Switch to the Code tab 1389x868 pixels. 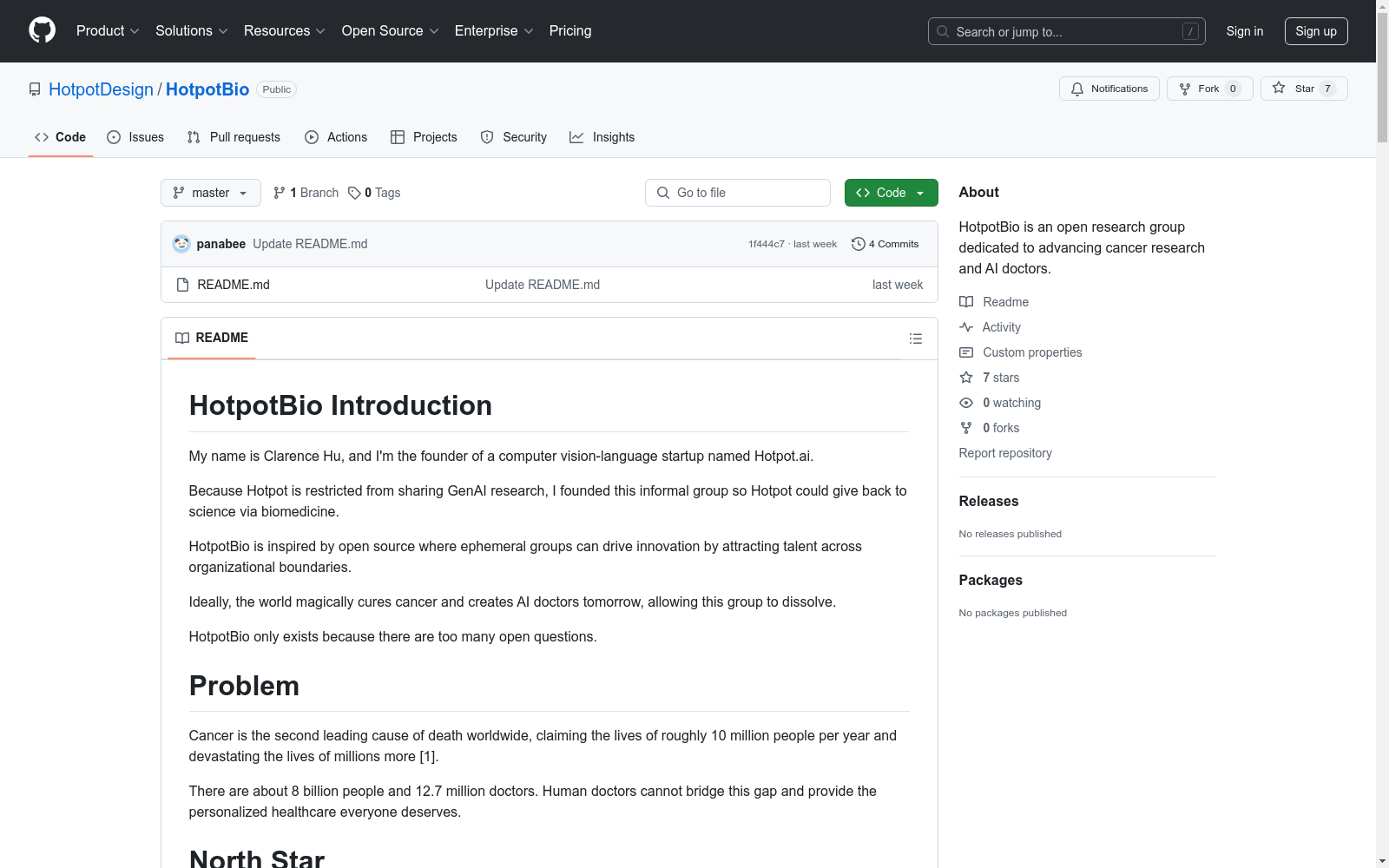pos(61,137)
